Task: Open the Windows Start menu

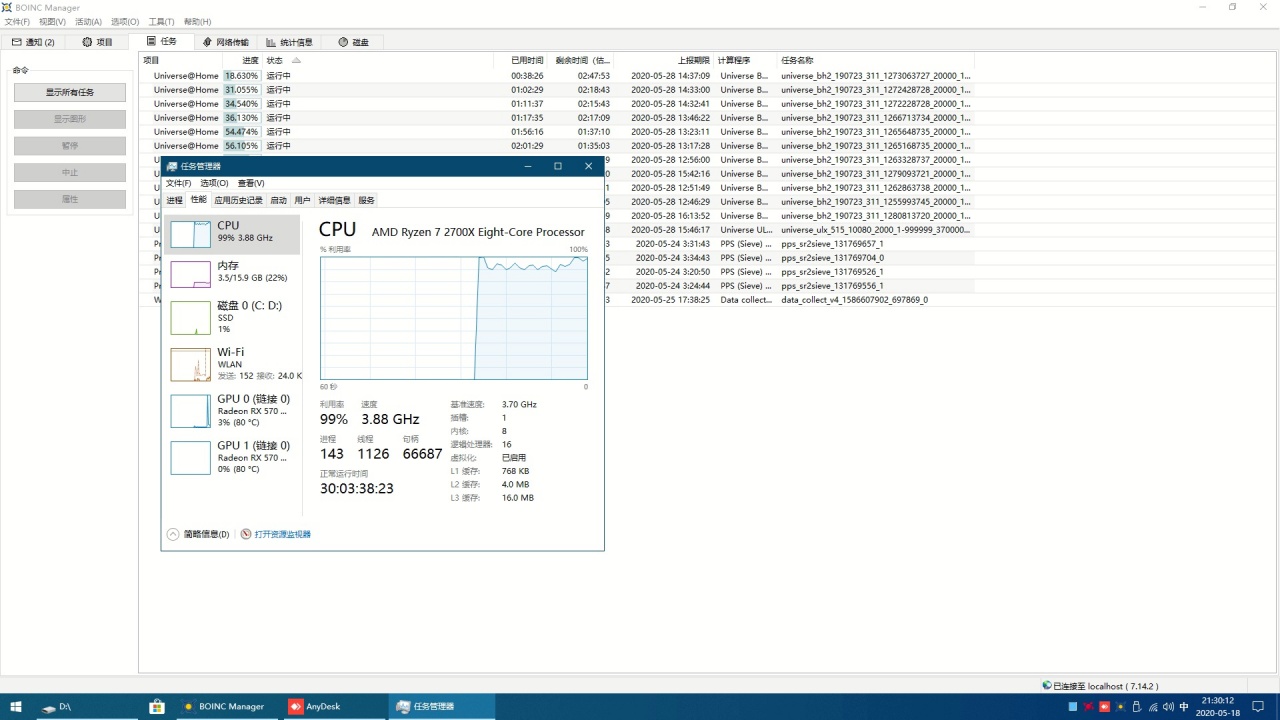Action: coord(16,706)
